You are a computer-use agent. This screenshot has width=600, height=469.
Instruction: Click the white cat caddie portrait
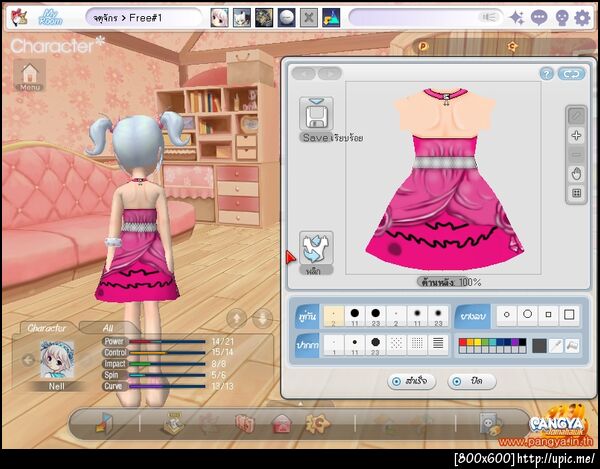point(242,18)
